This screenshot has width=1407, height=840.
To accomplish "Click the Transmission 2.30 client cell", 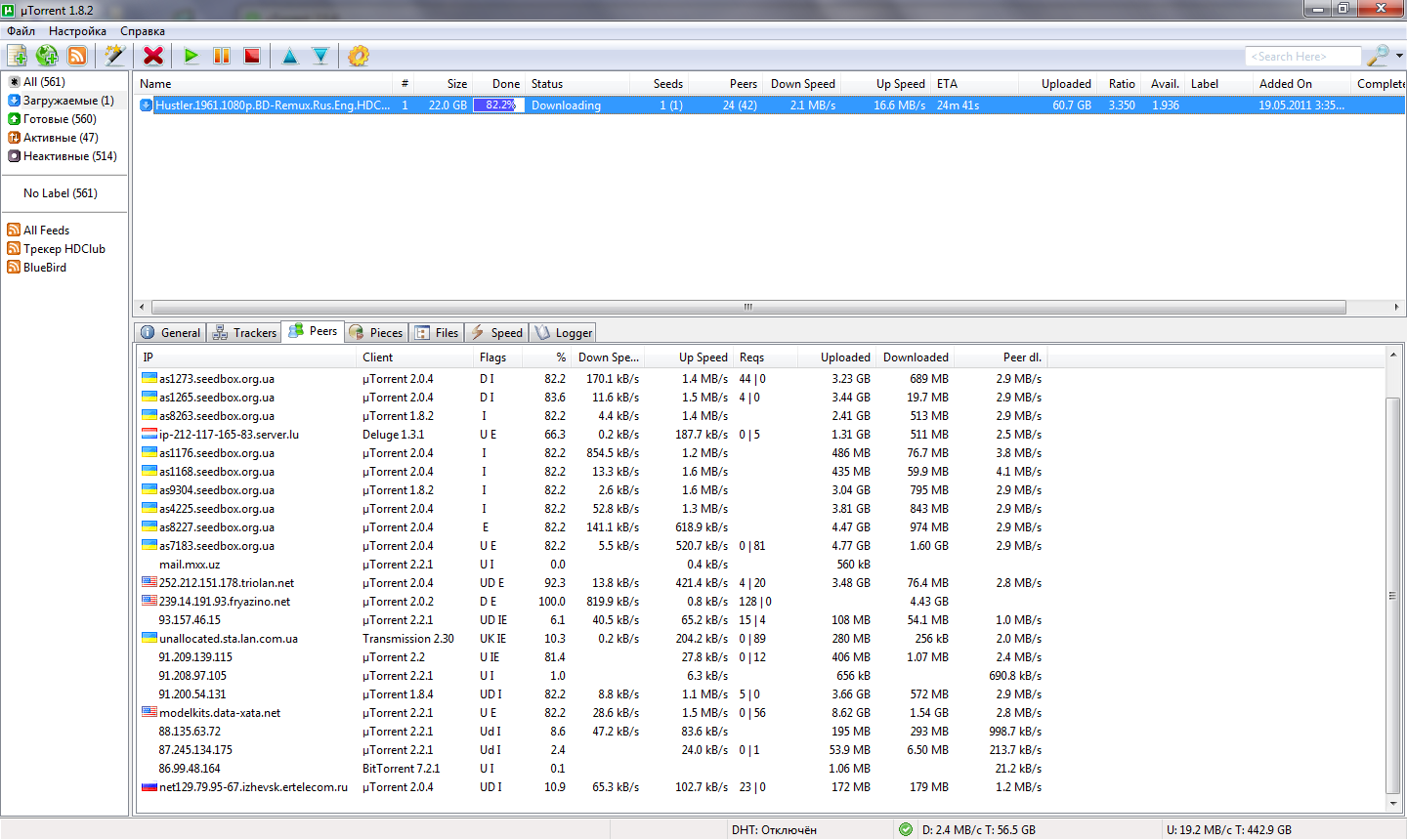I will (408, 639).
